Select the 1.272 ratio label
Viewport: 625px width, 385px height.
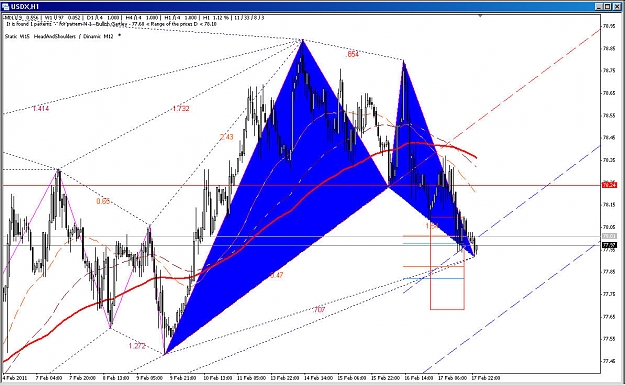[138, 346]
